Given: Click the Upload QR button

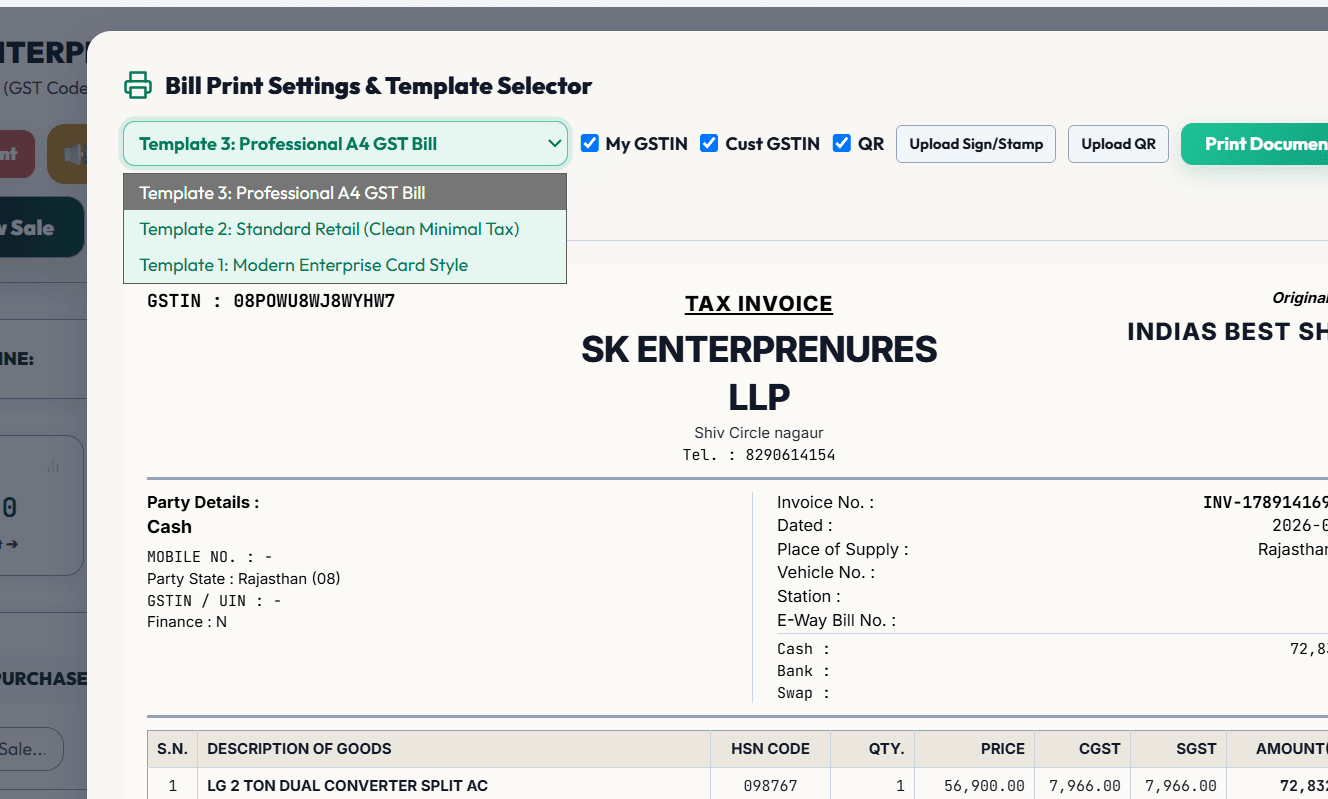Looking at the screenshot, I should [1118, 144].
